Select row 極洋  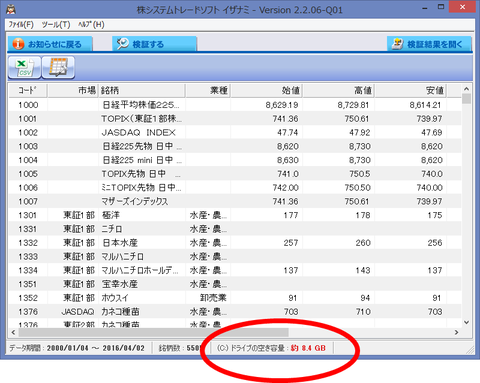click(235, 215)
